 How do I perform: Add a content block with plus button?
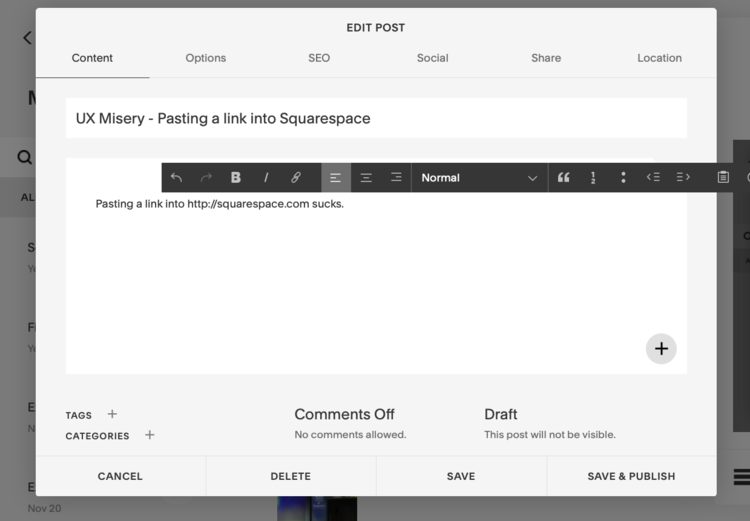tap(661, 349)
